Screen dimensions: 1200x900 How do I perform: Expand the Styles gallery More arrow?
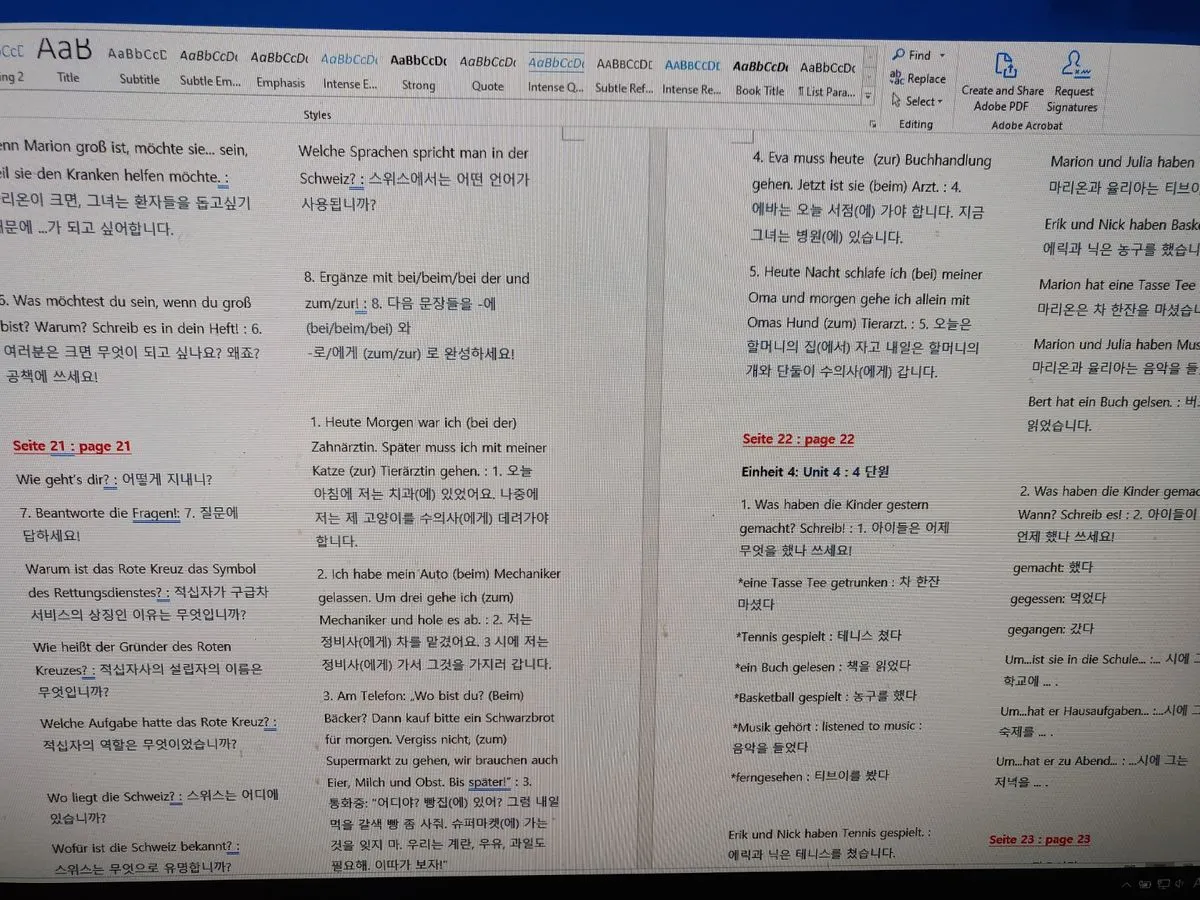coord(868,99)
